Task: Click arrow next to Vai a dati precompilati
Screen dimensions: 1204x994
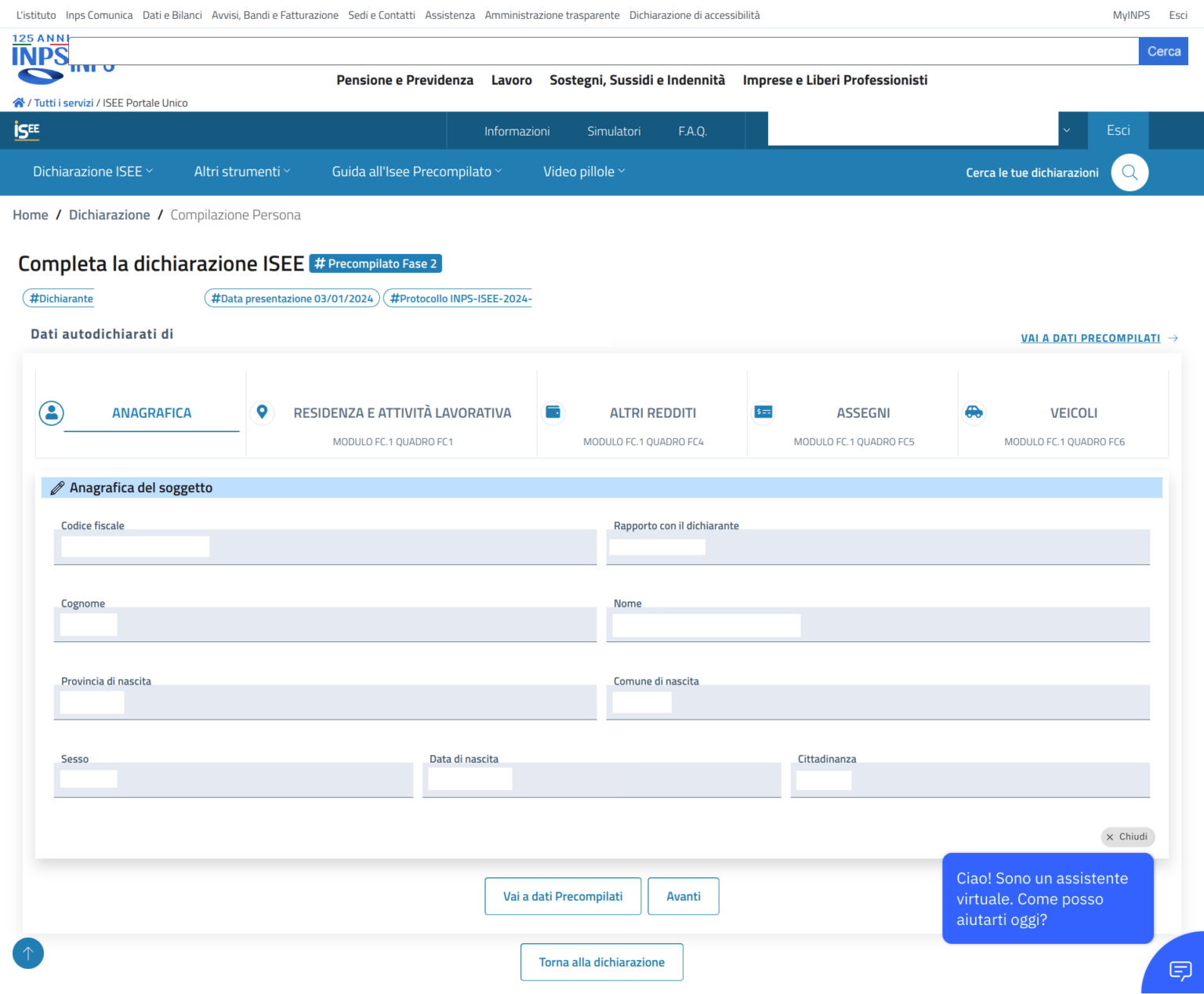Action: (1173, 338)
